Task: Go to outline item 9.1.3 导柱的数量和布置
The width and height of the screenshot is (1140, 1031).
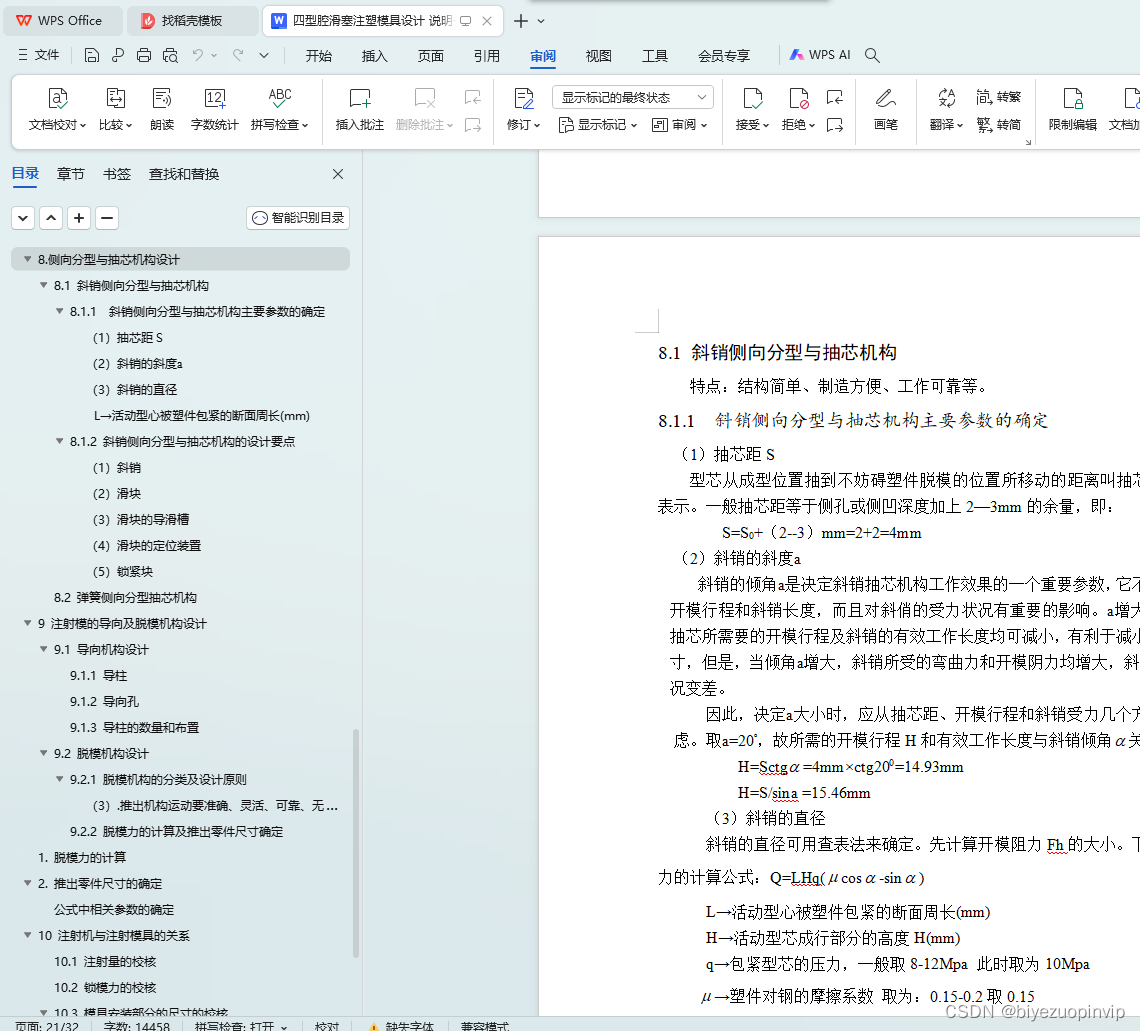Action: [x=135, y=727]
